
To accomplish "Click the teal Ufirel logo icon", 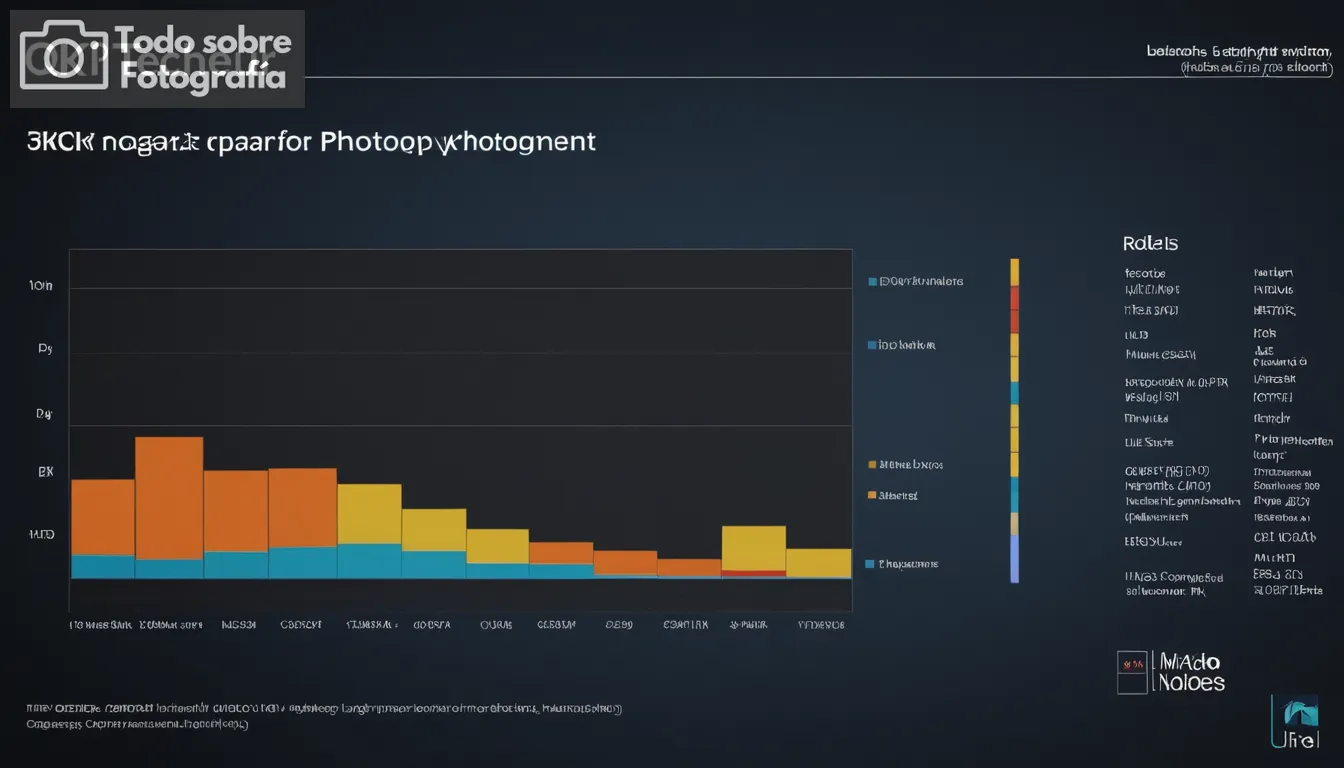I will pyautogui.click(x=1293, y=722).
